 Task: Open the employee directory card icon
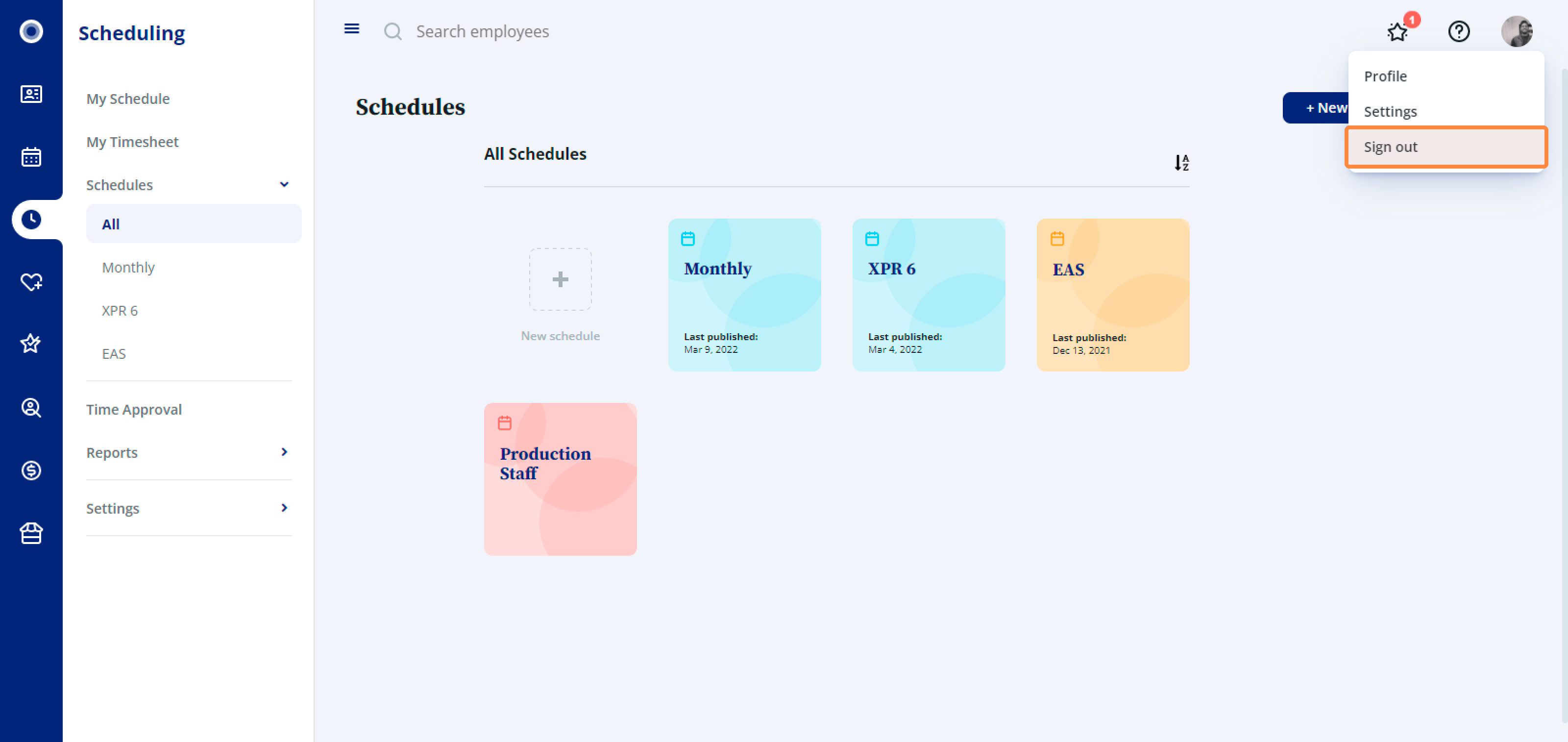[x=31, y=94]
